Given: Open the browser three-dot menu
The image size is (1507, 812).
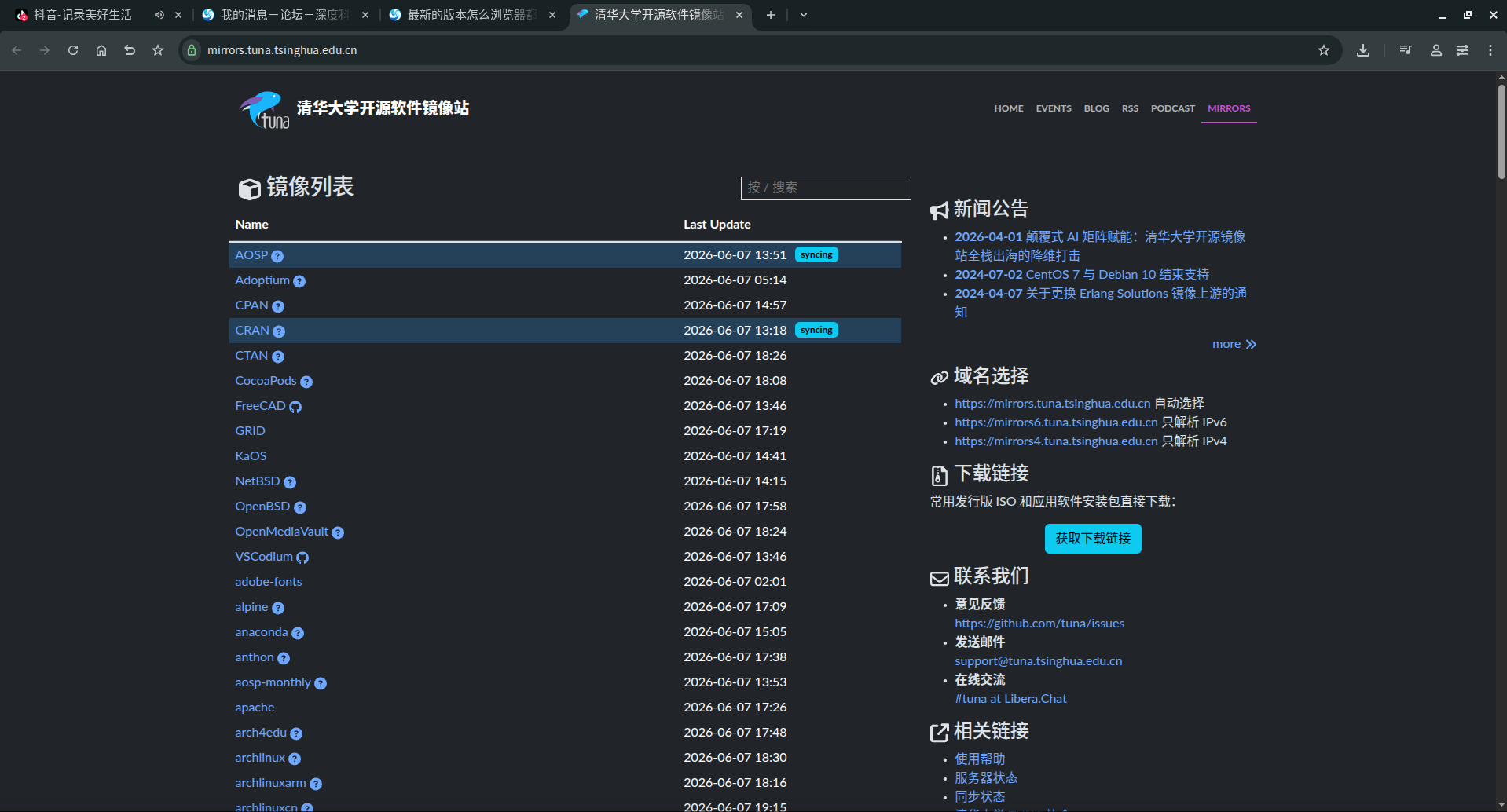Looking at the screenshot, I should pos(1490,50).
